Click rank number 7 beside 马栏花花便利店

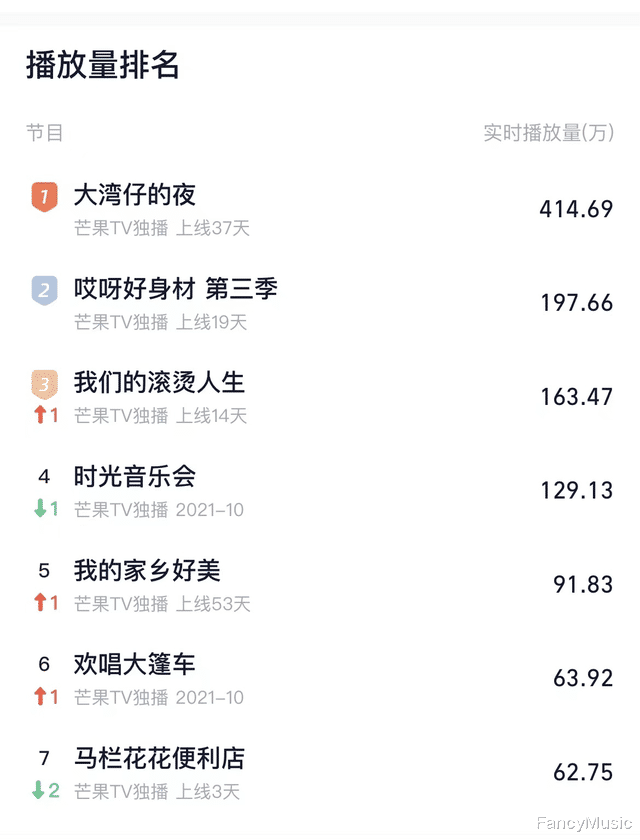click(x=44, y=759)
